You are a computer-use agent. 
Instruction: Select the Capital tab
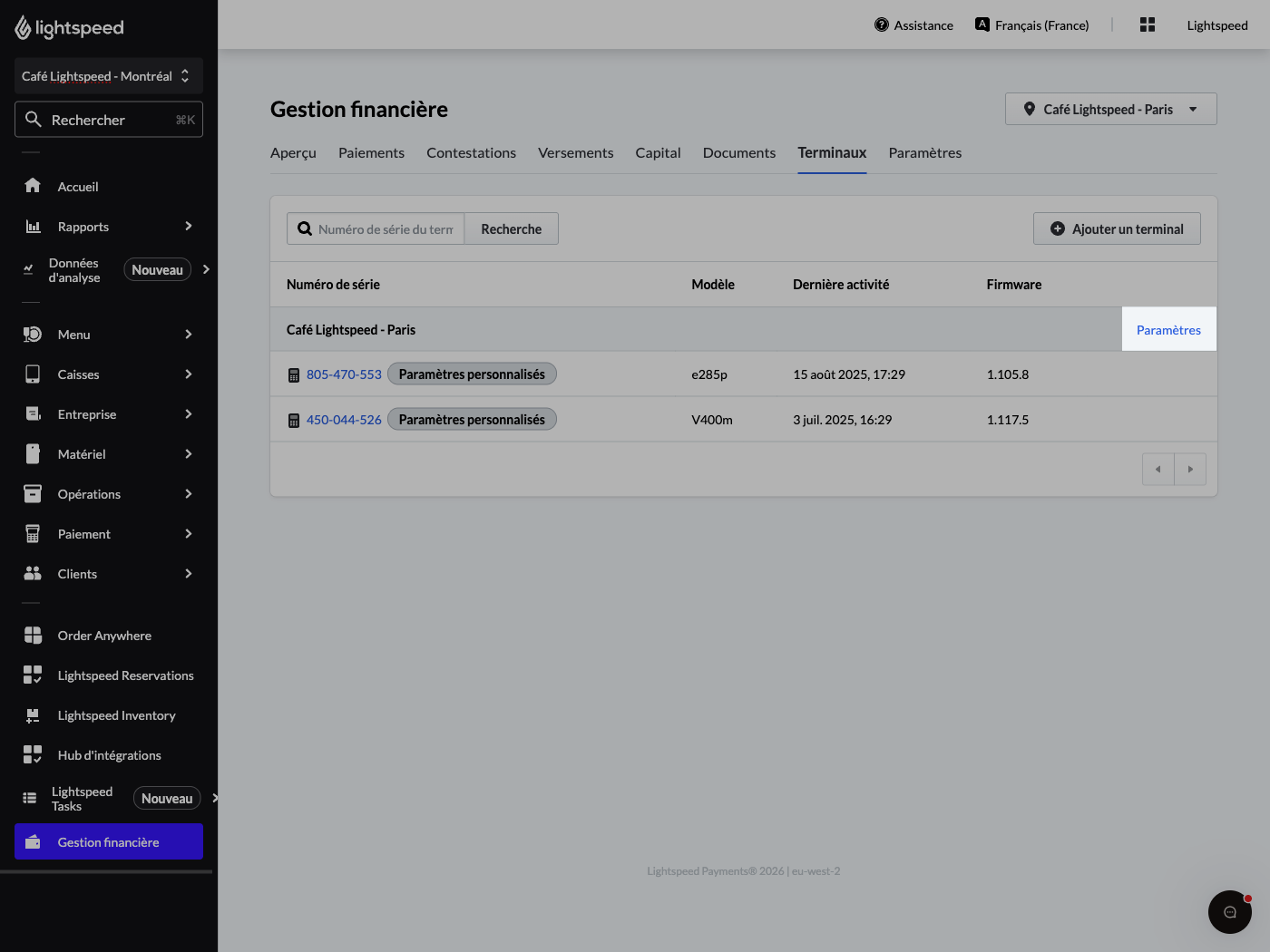click(x=658, y=153)
